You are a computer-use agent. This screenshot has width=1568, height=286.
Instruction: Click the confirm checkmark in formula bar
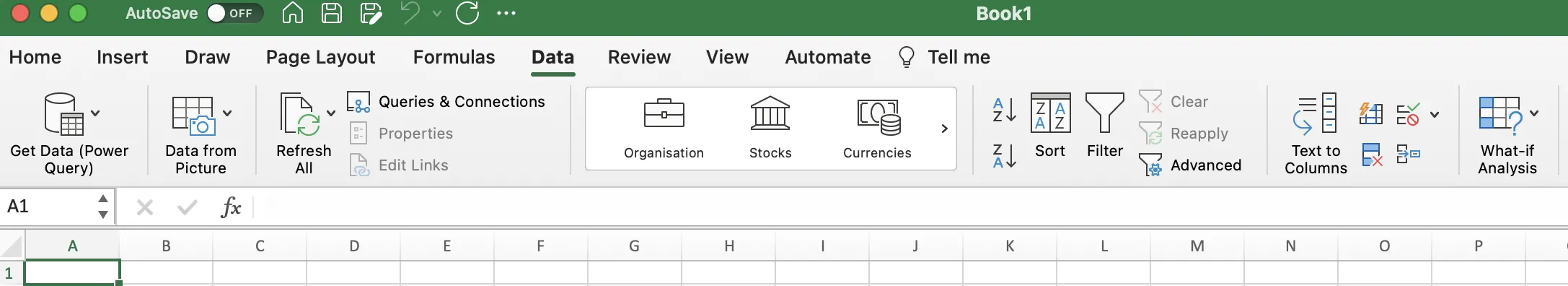coord(188,208)
